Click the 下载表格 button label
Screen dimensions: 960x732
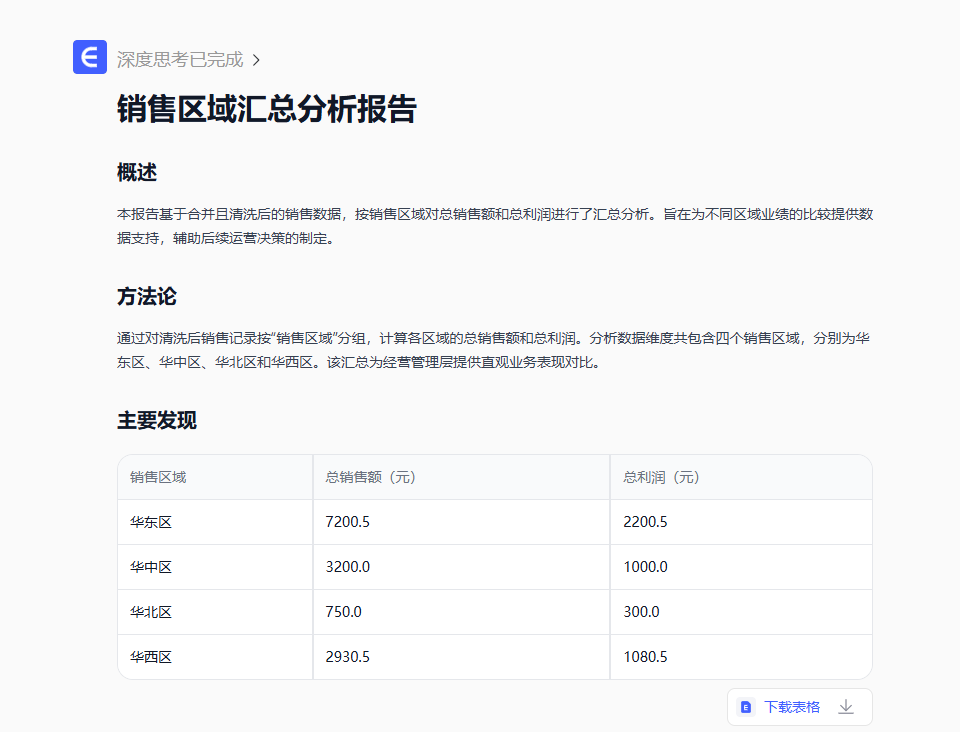(791, 707)
